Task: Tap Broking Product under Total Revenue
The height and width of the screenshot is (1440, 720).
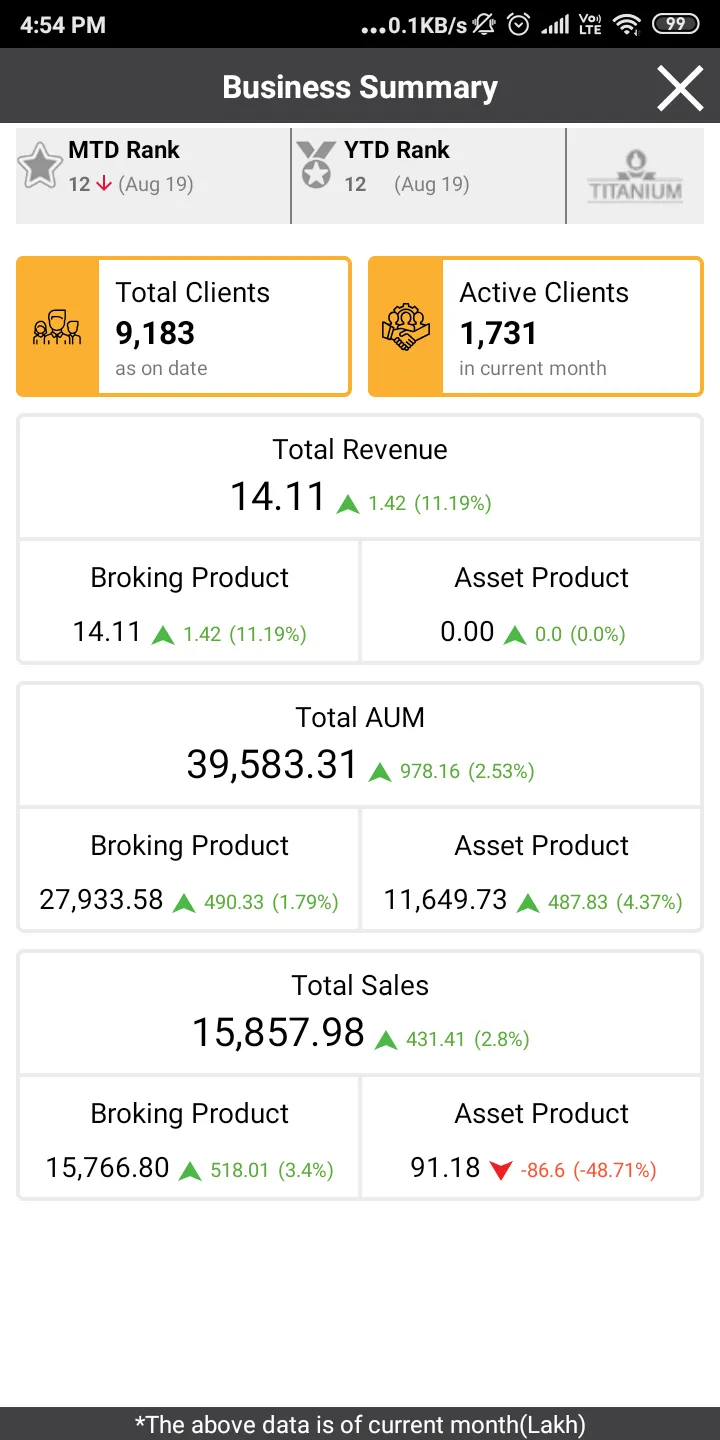Action: coord(189,601)
